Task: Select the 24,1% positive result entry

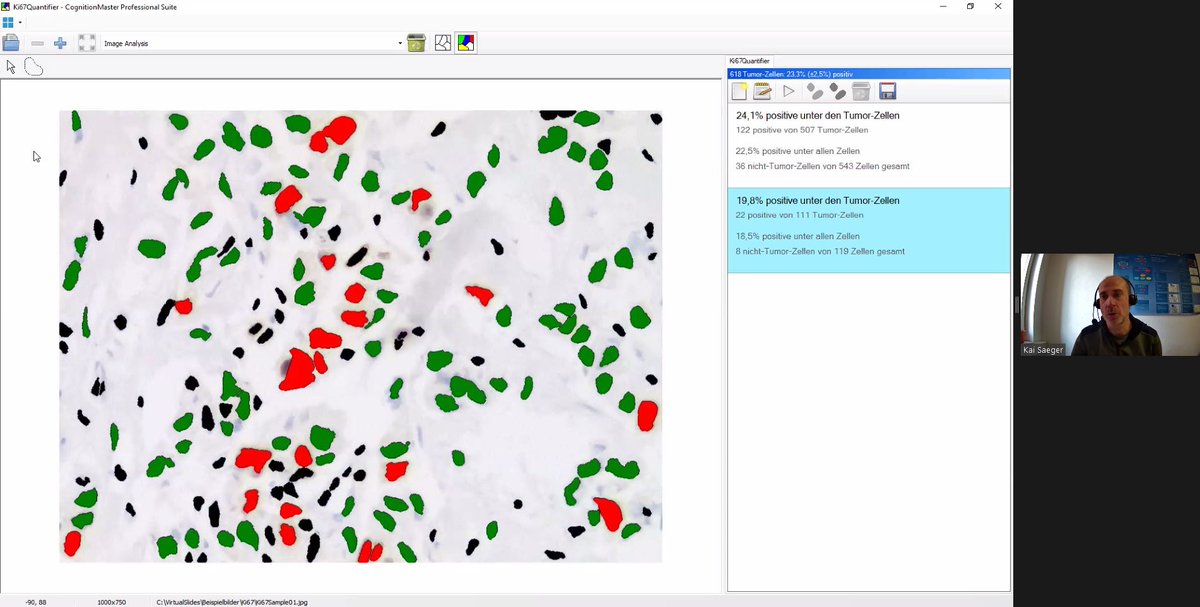Action: [x=869, y=145]
